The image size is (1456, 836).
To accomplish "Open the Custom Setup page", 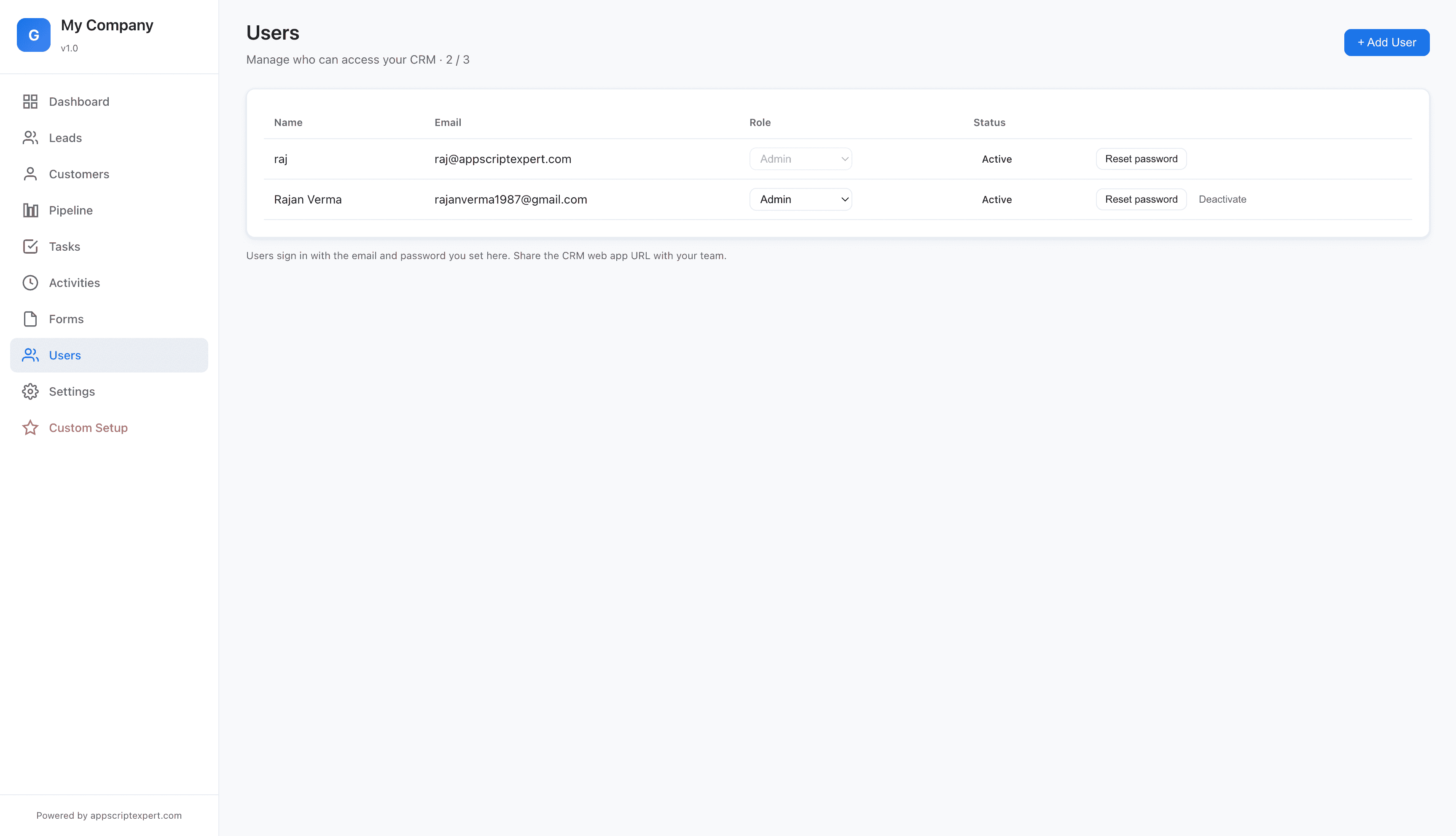I will pos(109,427).
